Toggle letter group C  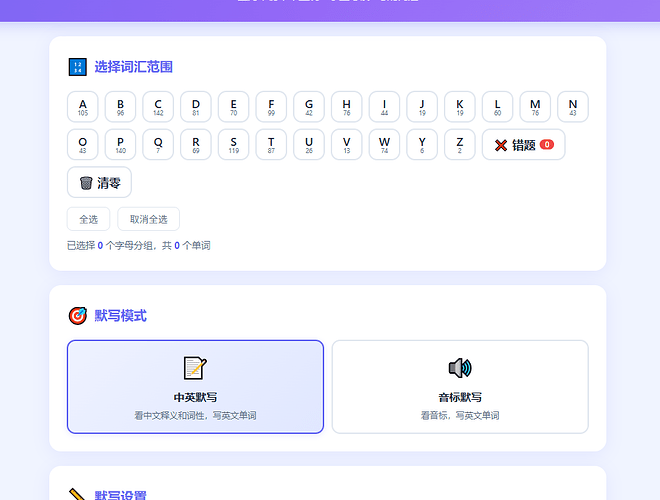158,107
